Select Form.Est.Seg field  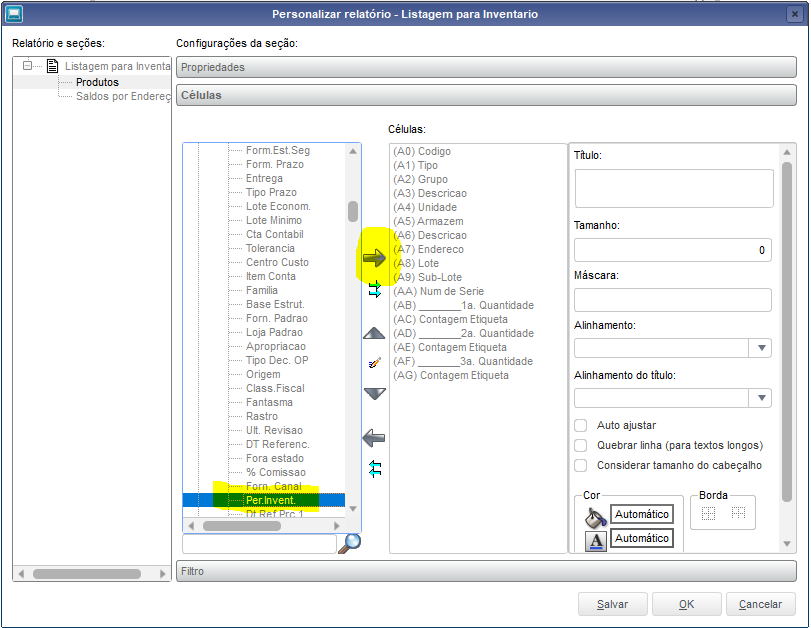[x=278, y=150]
